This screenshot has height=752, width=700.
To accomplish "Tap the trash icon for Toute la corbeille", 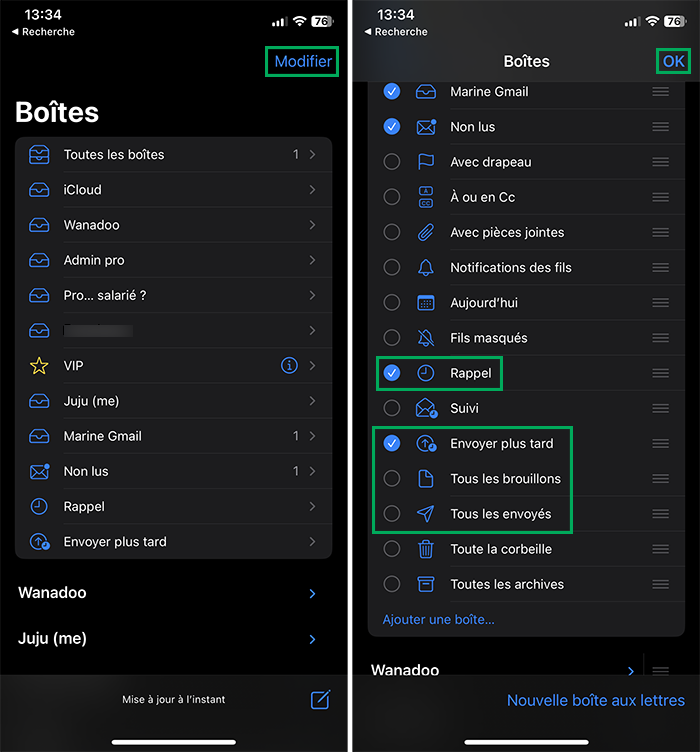I will [x=425, y=549].
